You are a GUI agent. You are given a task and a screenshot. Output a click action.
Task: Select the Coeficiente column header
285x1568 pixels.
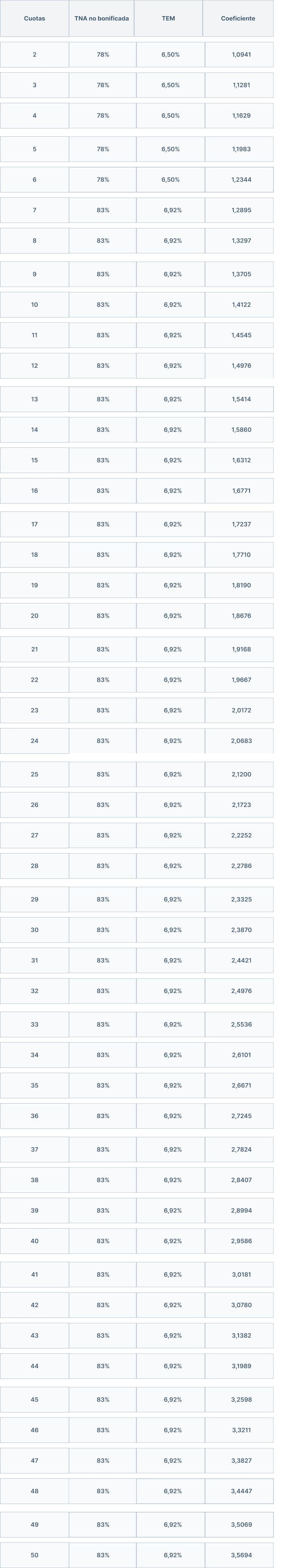(x=238, y=18)
